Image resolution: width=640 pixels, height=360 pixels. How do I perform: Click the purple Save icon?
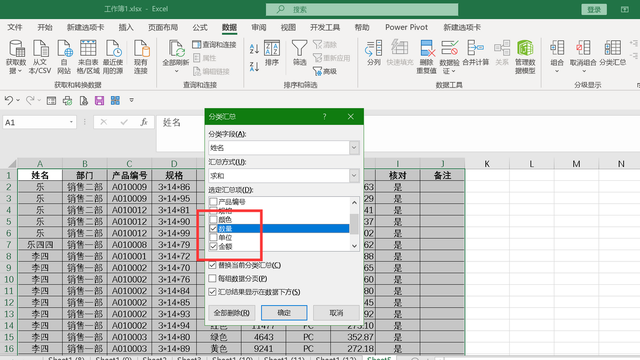tap(99, 100)
